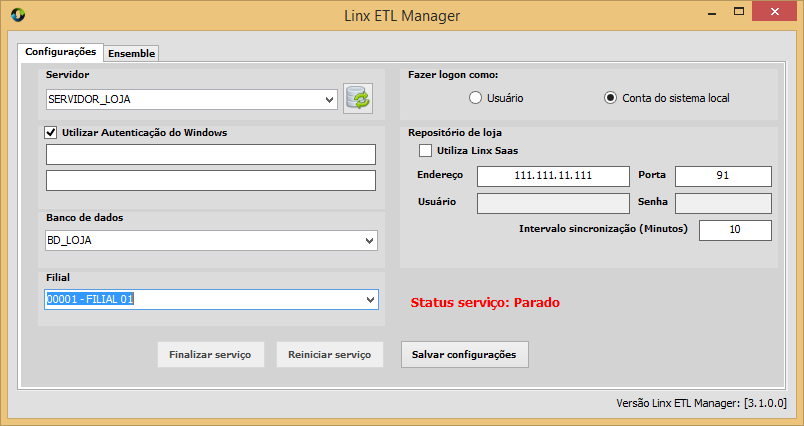Click the Senha input field
Viewport: 804px width, 426px height.
723,204
